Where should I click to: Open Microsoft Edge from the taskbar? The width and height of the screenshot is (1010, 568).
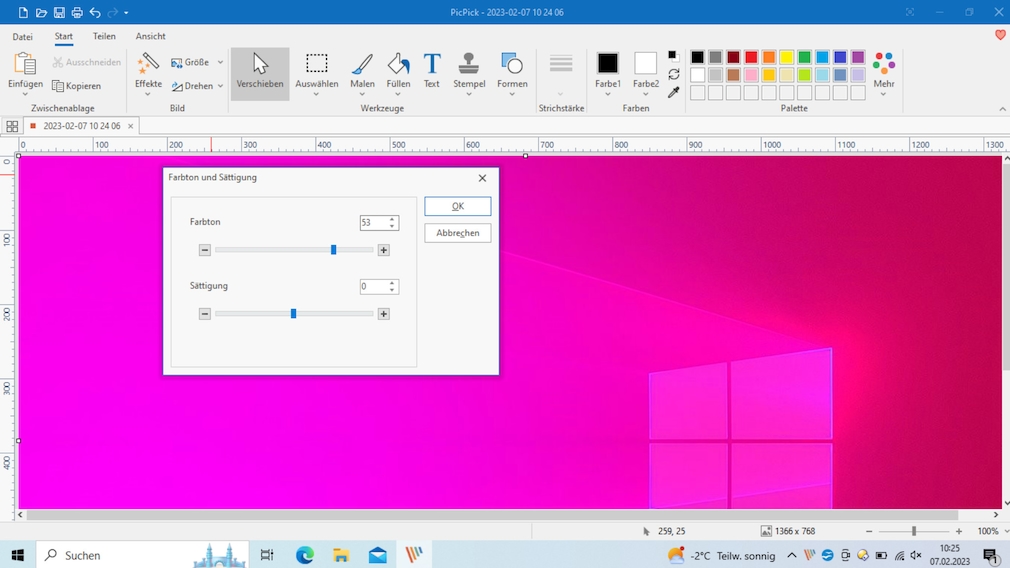305,555
